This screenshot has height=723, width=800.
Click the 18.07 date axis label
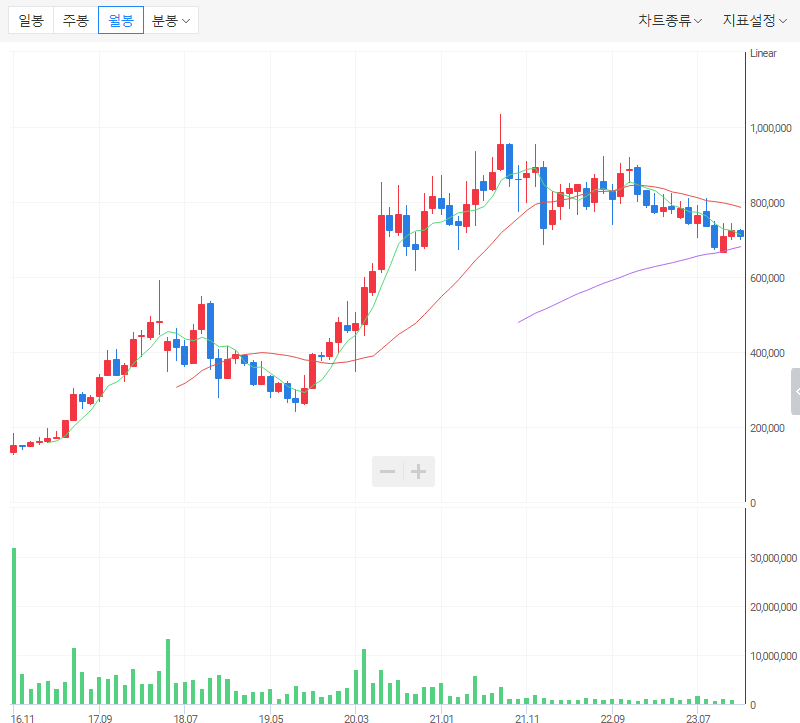pos(185,718)
